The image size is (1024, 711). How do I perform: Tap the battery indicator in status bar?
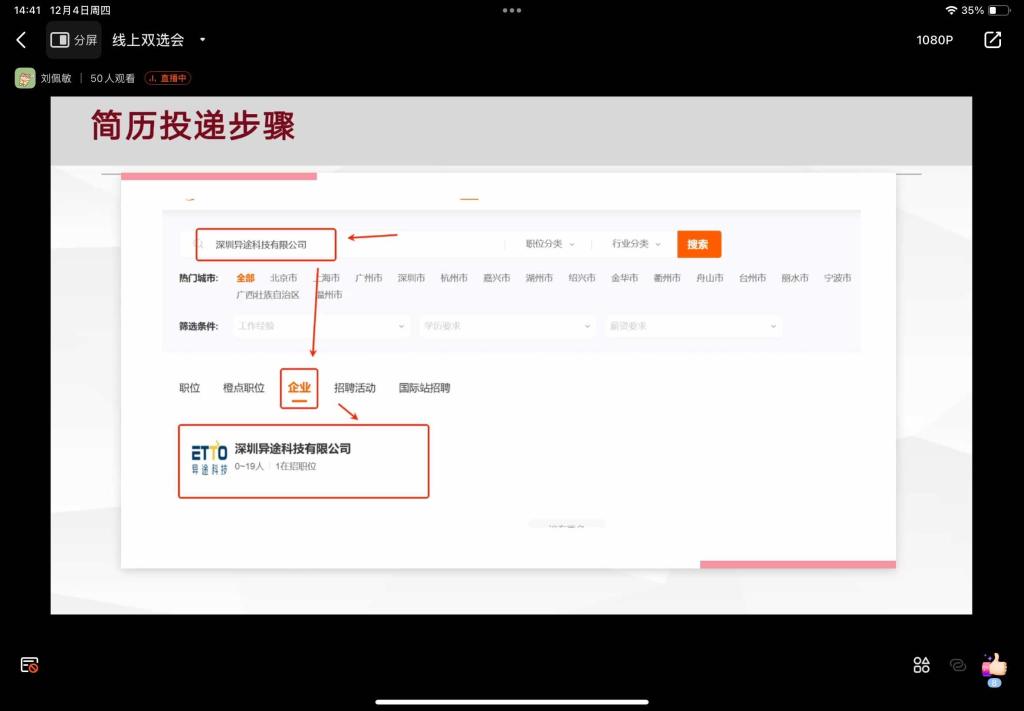pos(999,10)
